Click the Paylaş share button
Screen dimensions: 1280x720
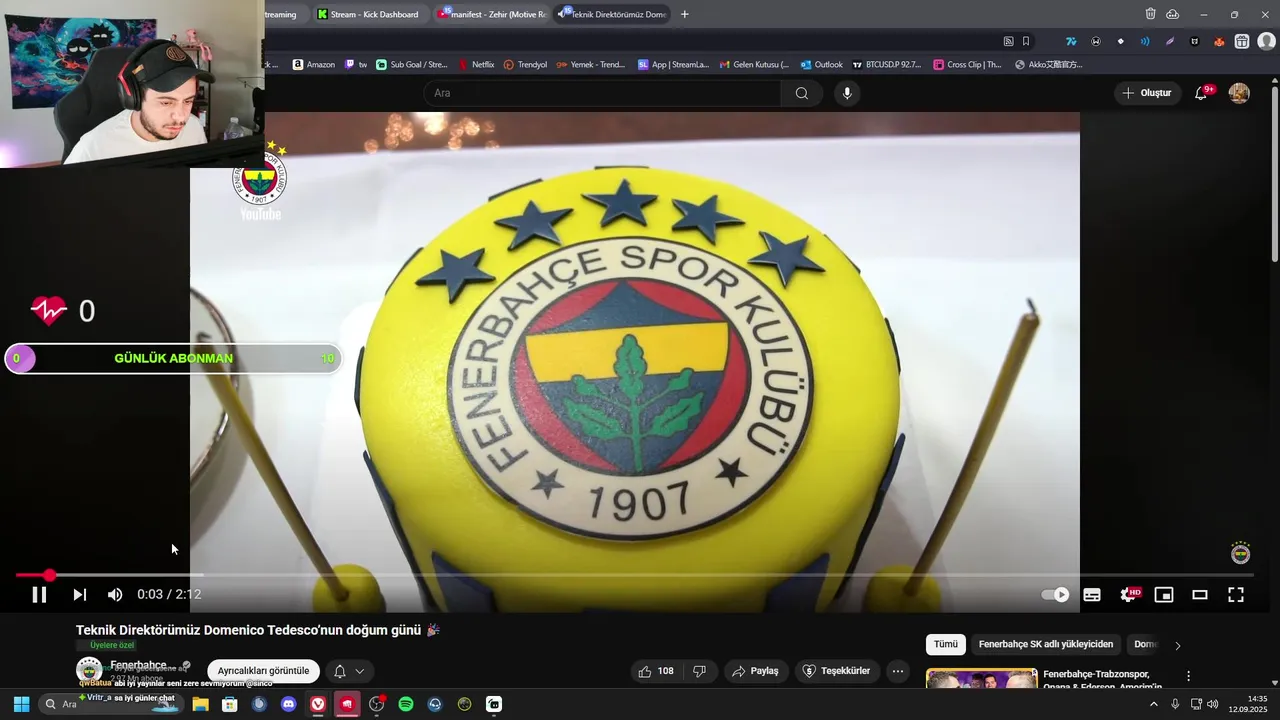point(756,671)
